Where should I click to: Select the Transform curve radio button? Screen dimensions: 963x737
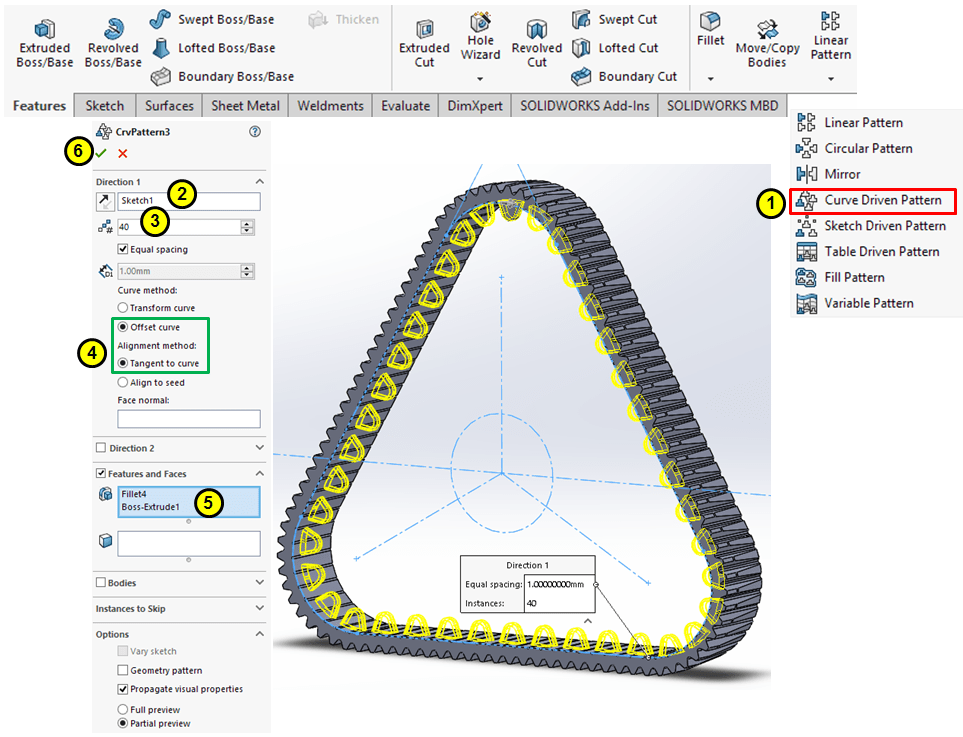pyautogui.click(x=123, y=308)
